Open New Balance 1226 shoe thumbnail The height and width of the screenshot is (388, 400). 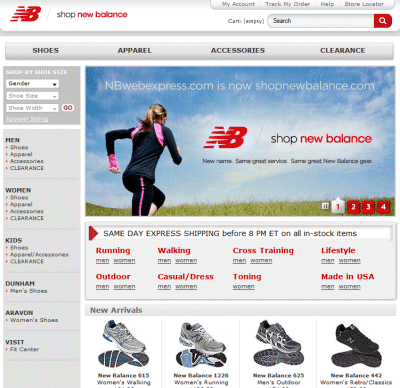(x=201, y=345)
